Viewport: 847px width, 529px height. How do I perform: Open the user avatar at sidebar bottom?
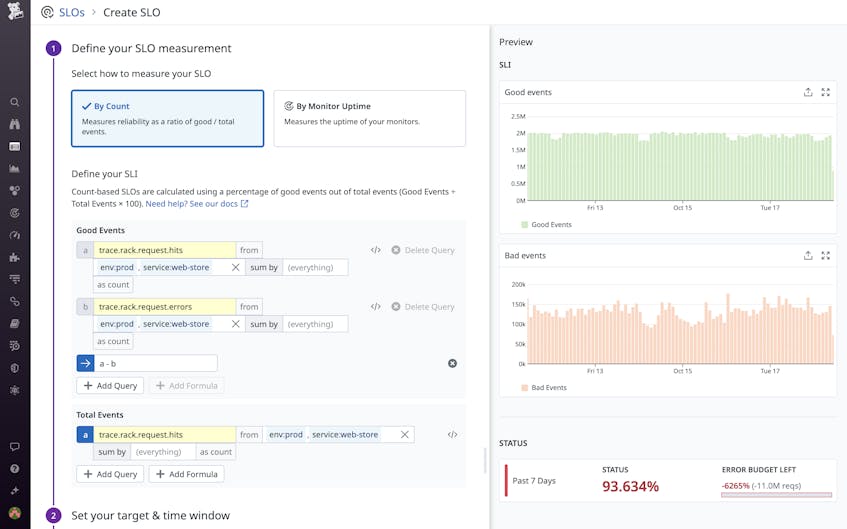(x=15, y=513)
